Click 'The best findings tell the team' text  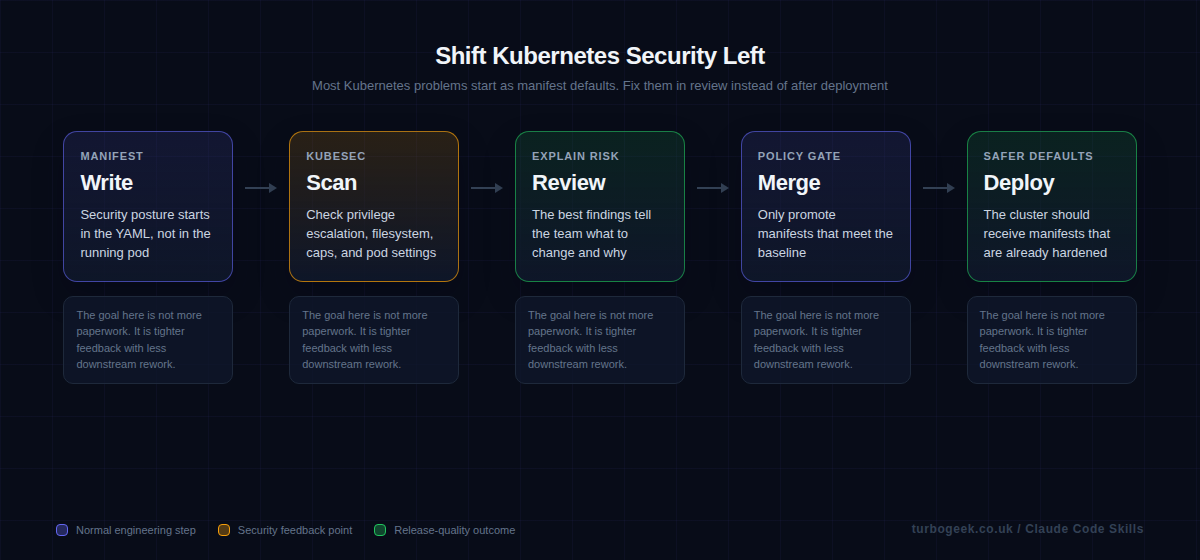pos(592,234)
